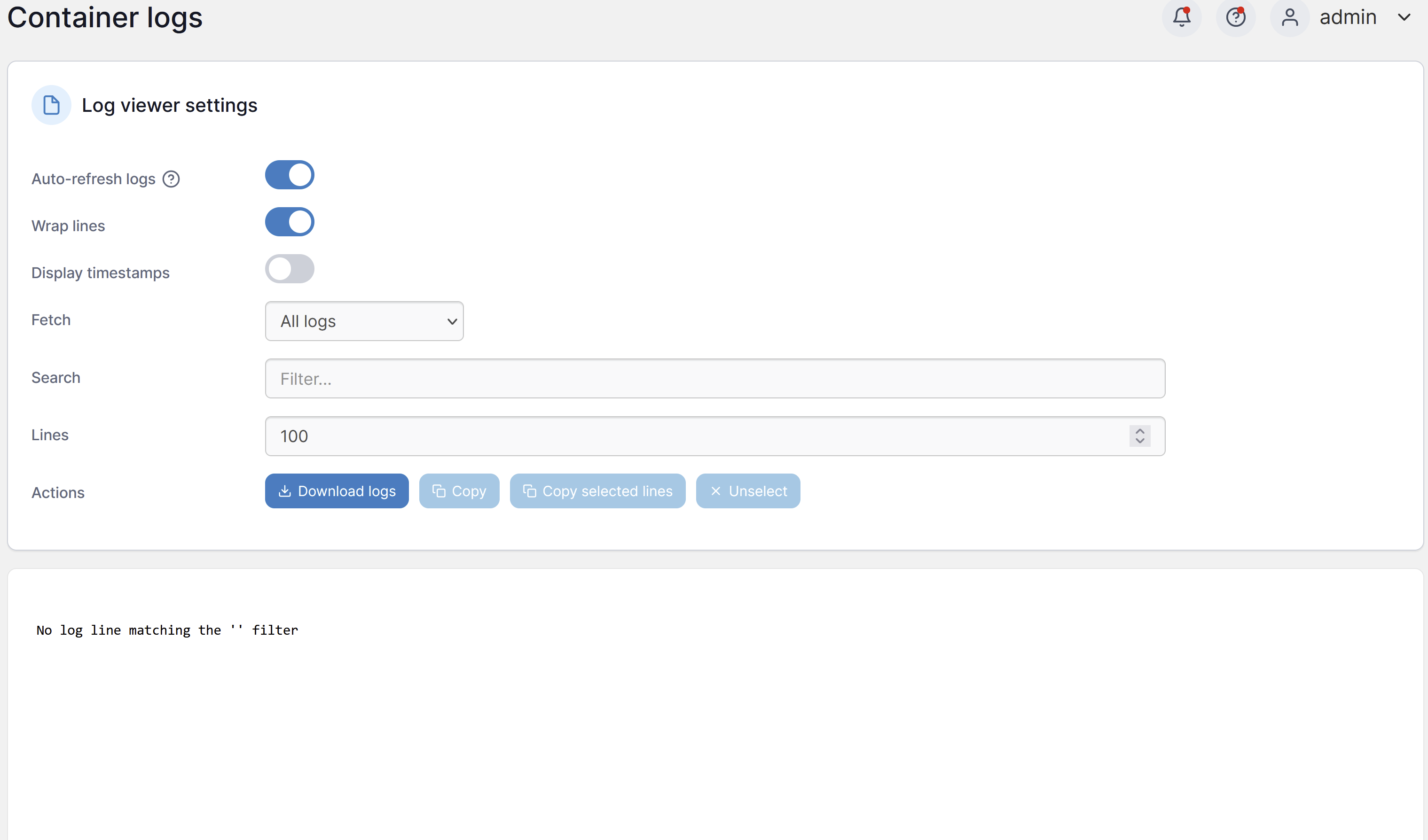Turn off the Wrap lines switch

click(x=290, y=222)
